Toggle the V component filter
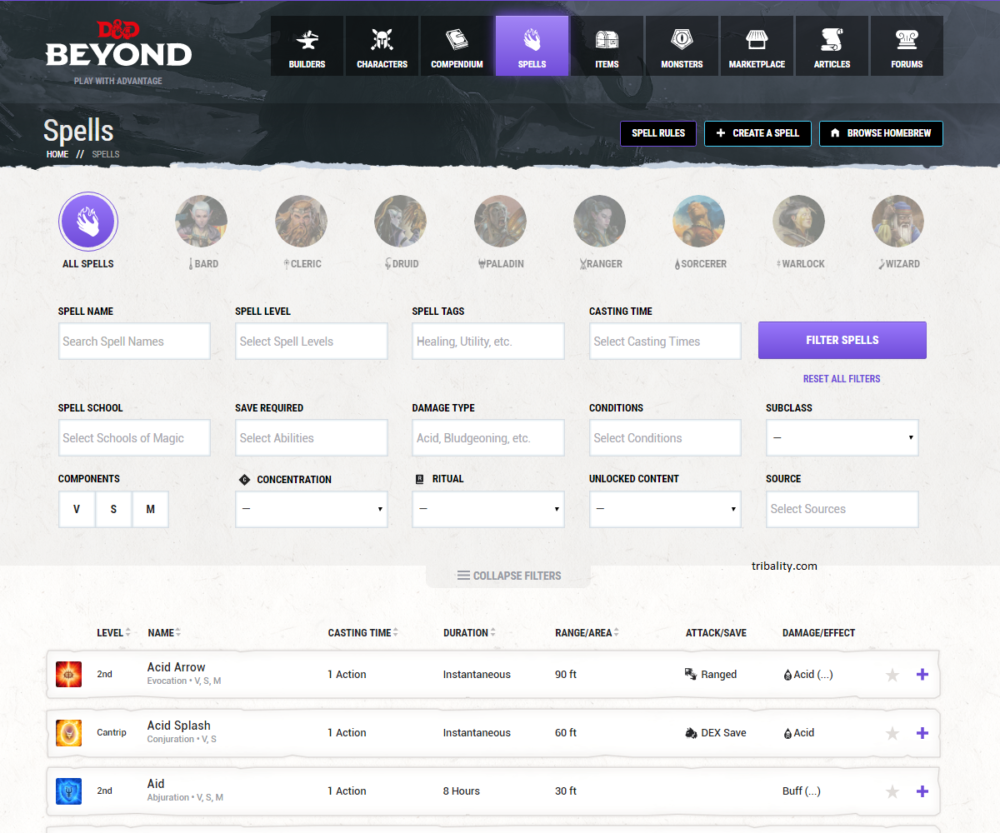 coord(77,509)
